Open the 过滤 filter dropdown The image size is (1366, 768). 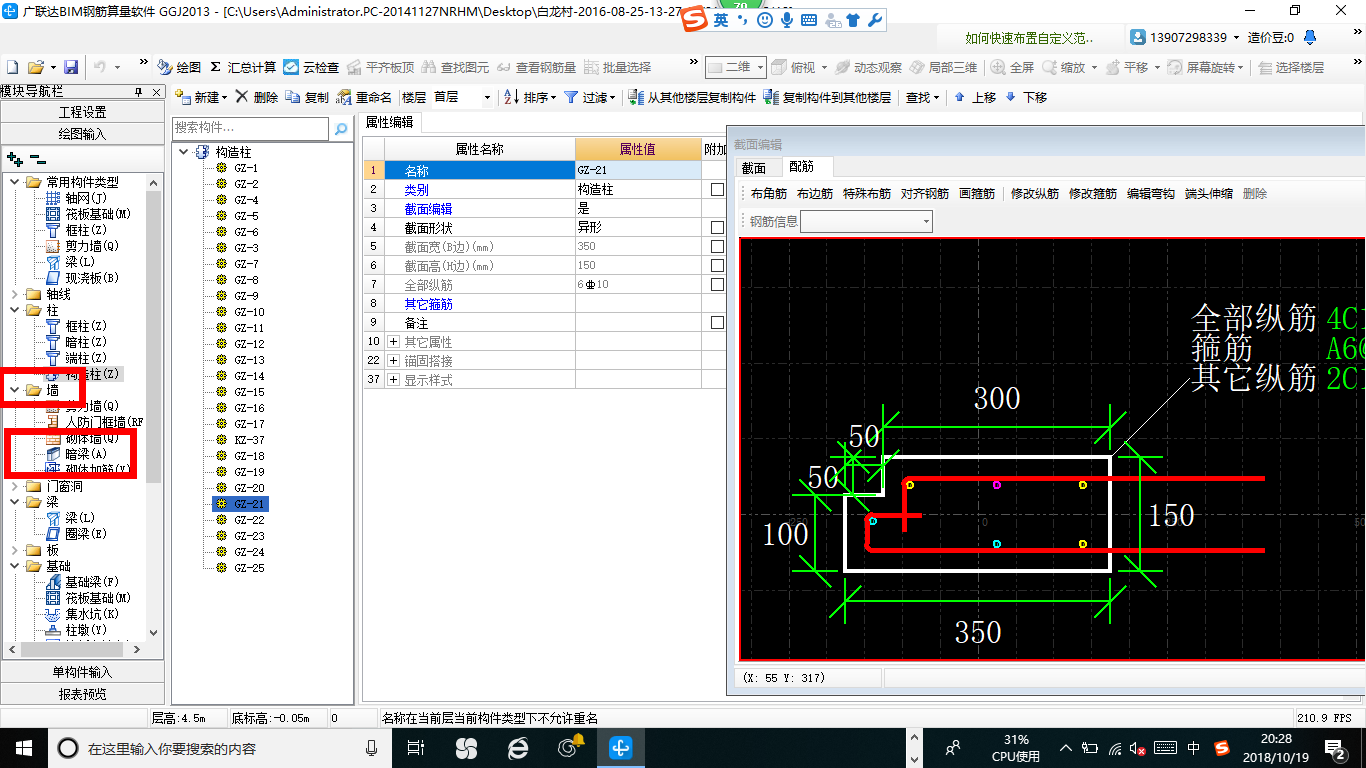589,97
